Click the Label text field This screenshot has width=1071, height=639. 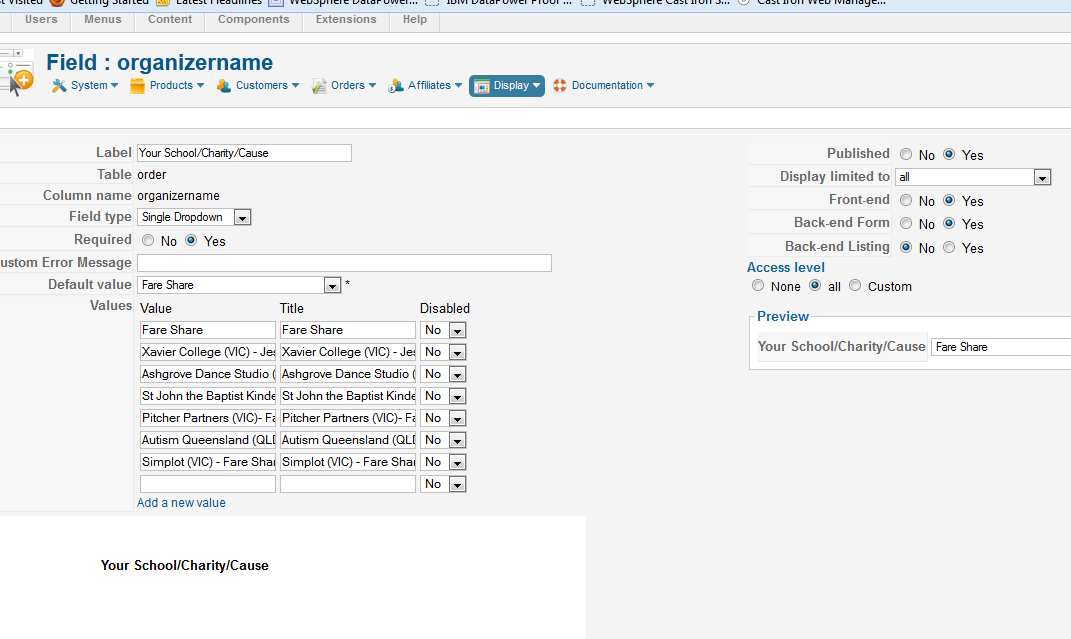[245, 153]
